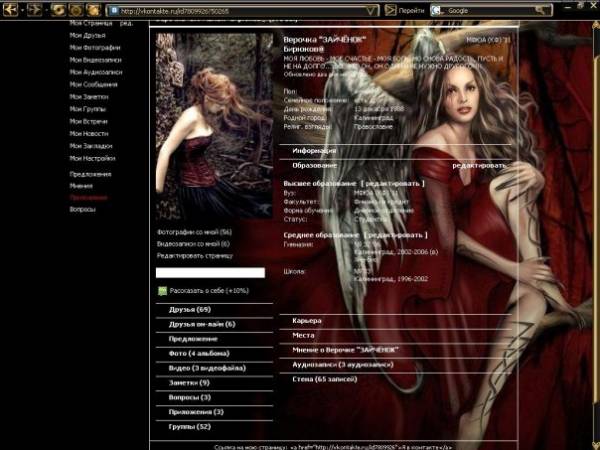600x450 pixels.
Task: Open Мои Закладки in sidebar
Action: coord(91,146)
